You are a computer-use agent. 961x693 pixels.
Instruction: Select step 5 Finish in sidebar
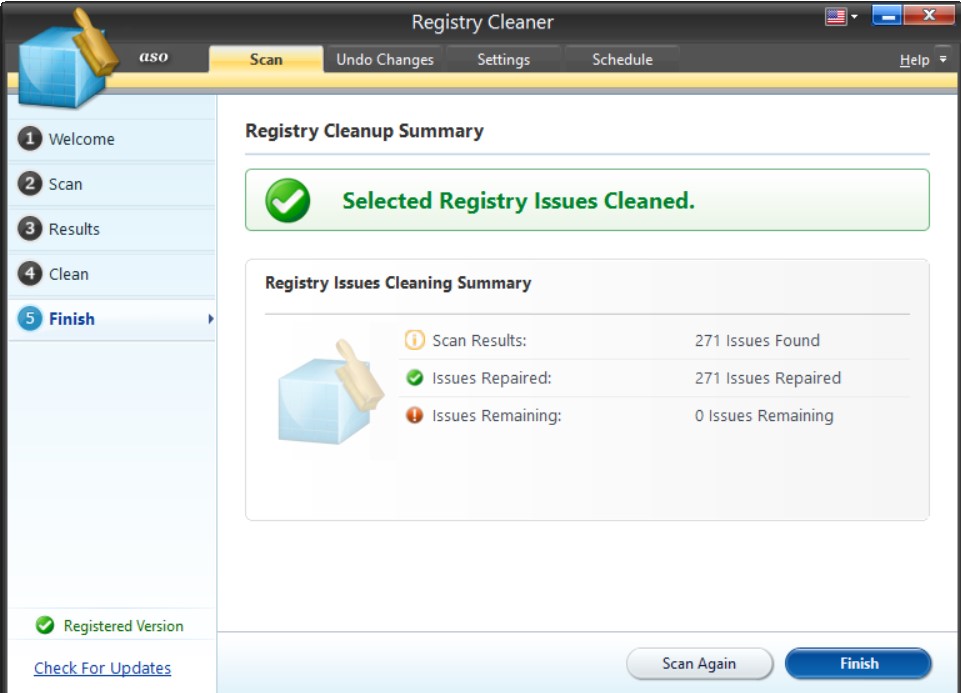point(112,319)
